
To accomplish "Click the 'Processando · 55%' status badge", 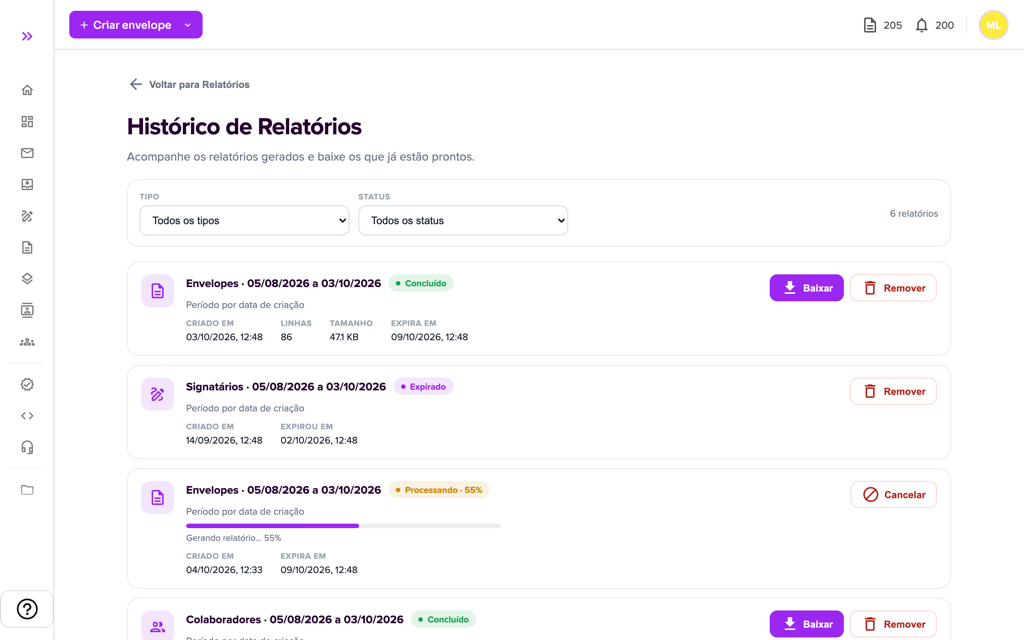I will point(439,490).
